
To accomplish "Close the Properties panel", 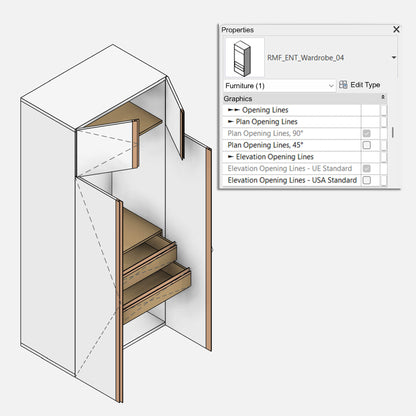I will pyautogui.click(x=396, y=29).
